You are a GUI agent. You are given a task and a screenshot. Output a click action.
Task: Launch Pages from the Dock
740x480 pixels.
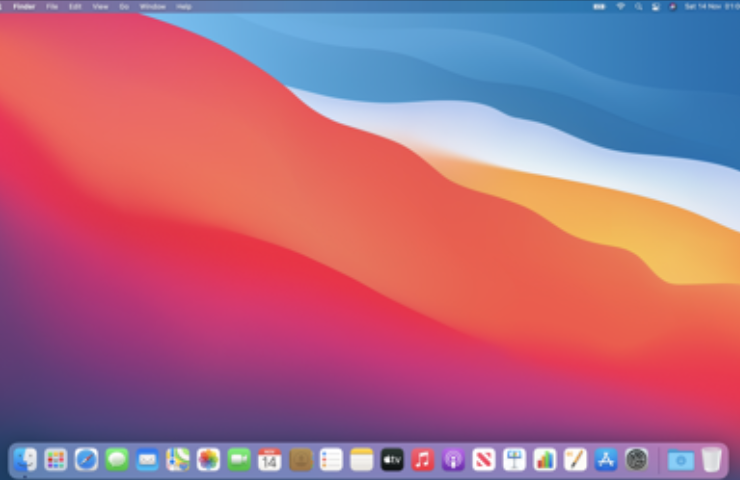575,459
